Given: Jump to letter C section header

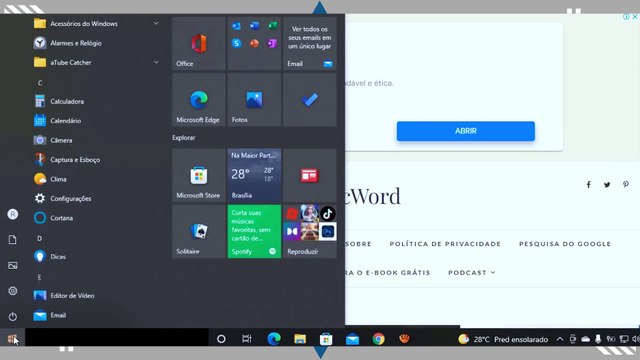Looking at the screenshot, I should click(40, 83).
